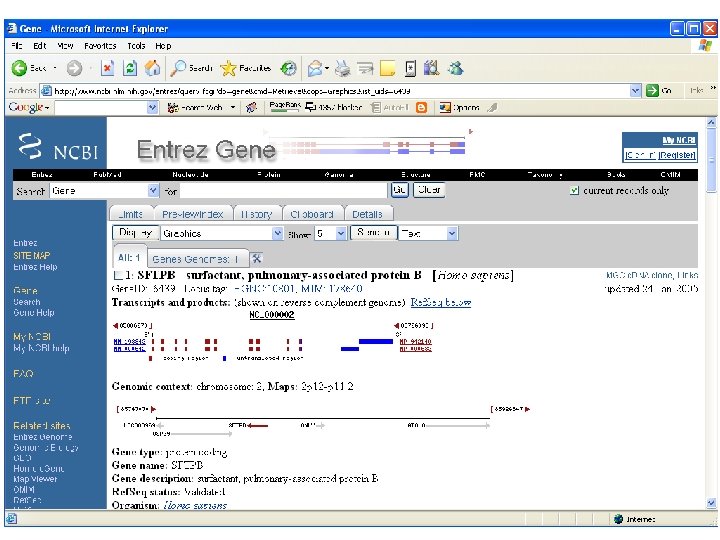
Task: Switch to the Details tab
Action: (x=367, y=214)
